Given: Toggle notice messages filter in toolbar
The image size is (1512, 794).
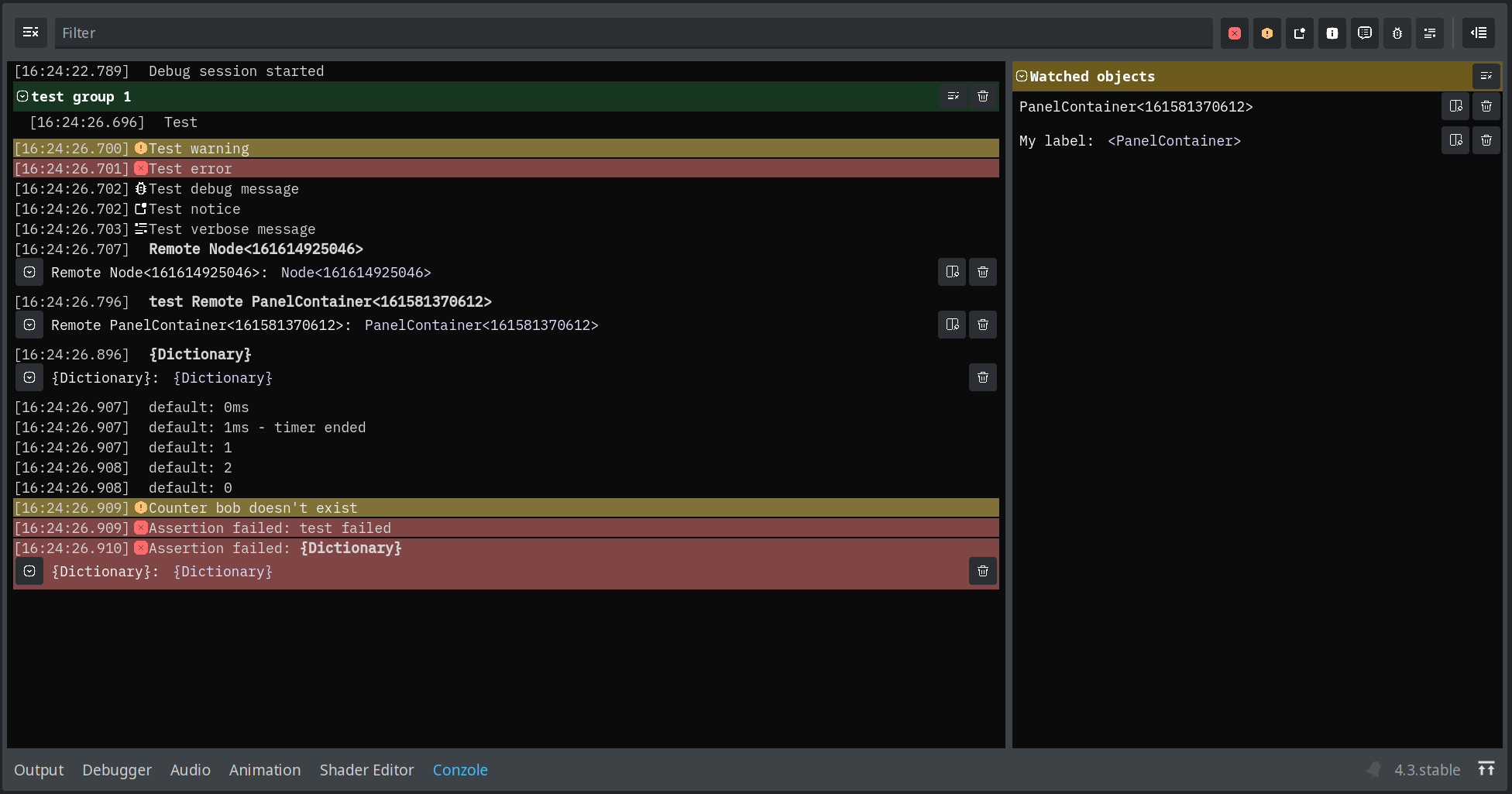Looking at the screenshot, I should pyautogui.click(x=1300, y=33).
